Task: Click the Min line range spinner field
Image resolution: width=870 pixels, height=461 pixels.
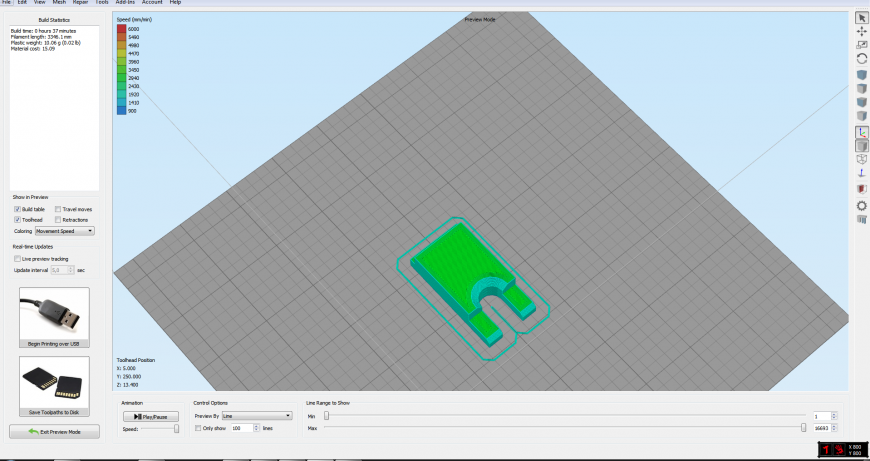Action: coord(825,416)
